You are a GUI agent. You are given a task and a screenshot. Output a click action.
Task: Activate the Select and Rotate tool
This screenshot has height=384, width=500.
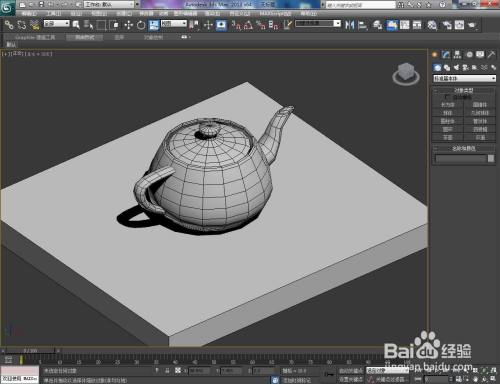pos(141,25)
